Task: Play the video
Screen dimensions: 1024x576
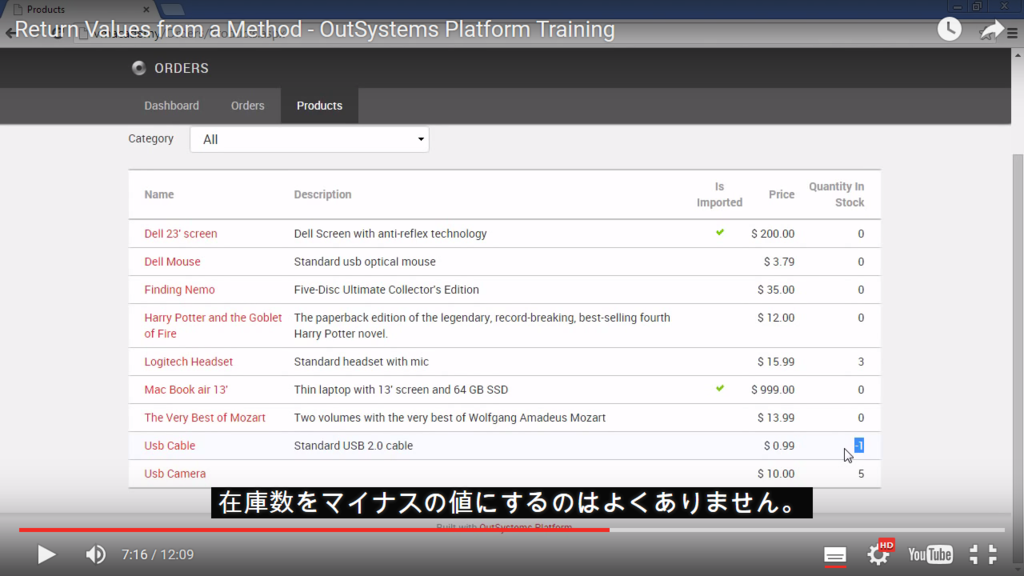Action: point(46,554)
